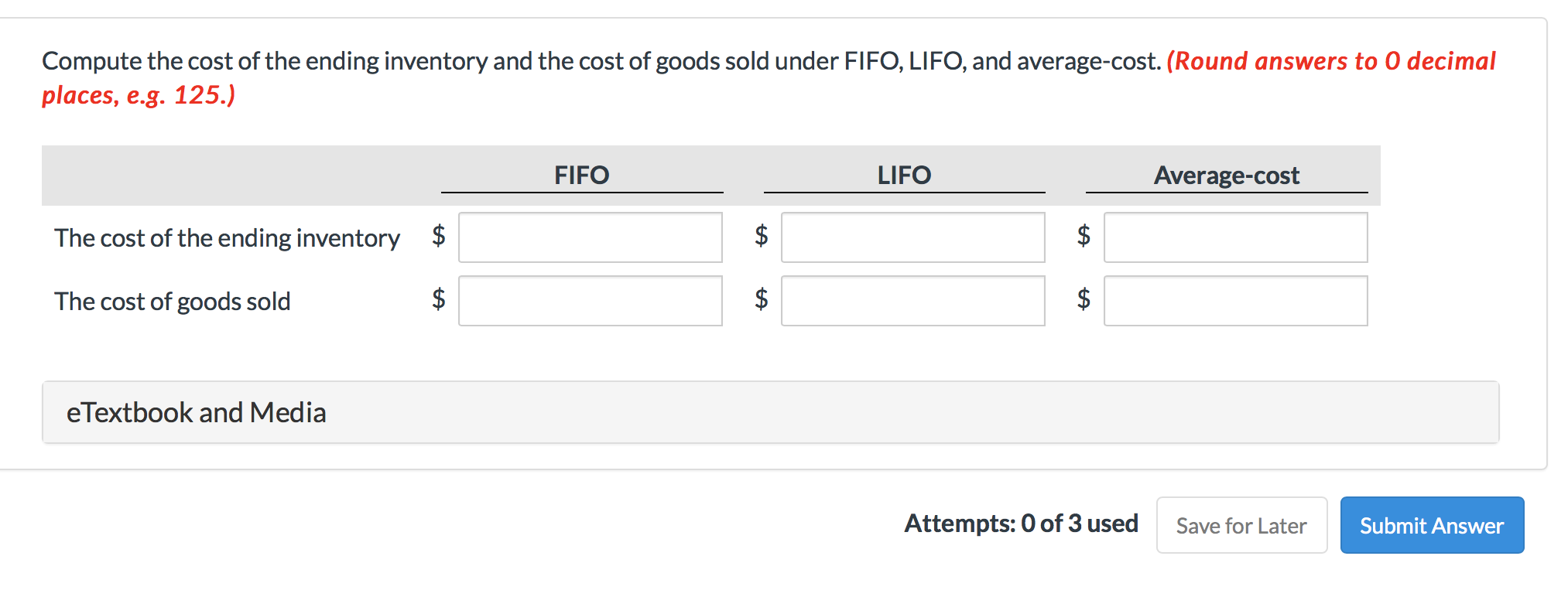The image size is (1568, 597).
Task: Click the dollar sign before FIFO ending inventory
Action: click(438, 238)
